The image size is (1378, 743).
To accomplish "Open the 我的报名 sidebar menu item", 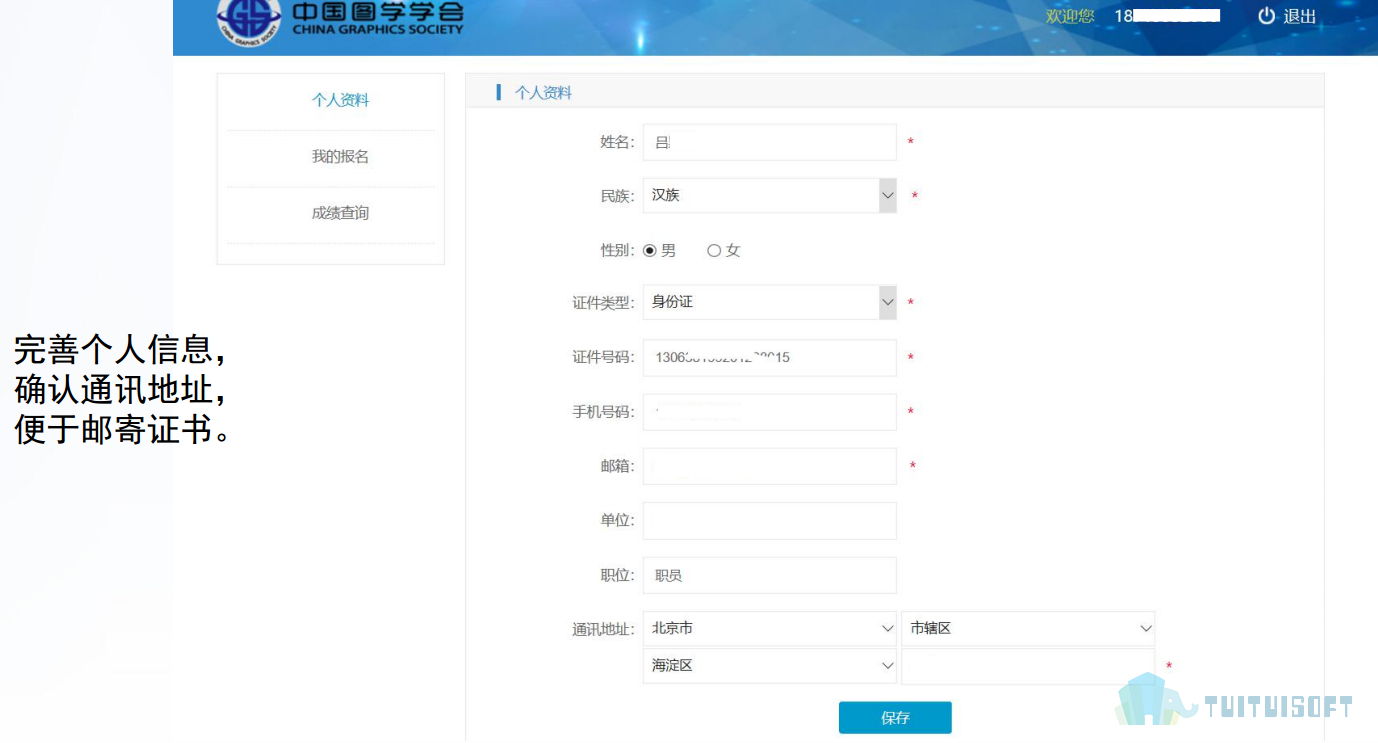I will [340, 157].
